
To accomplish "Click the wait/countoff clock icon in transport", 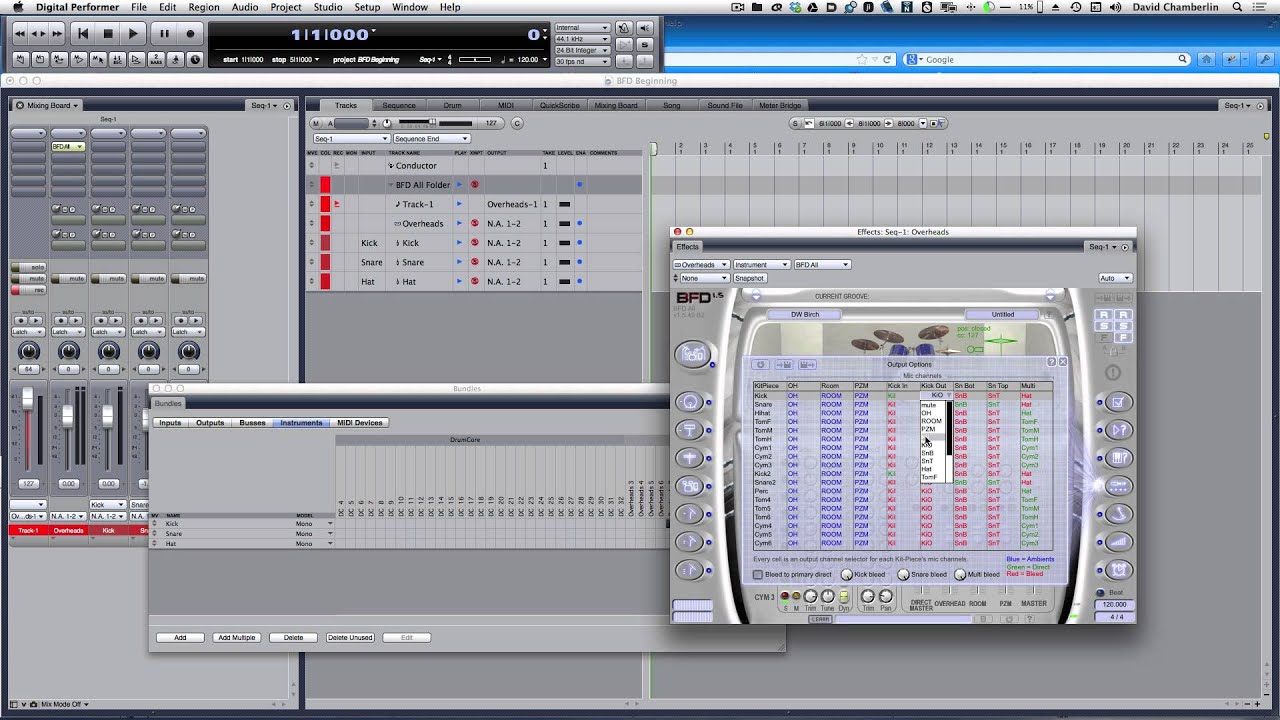I will pyautogui.click(x=195, y=59).
